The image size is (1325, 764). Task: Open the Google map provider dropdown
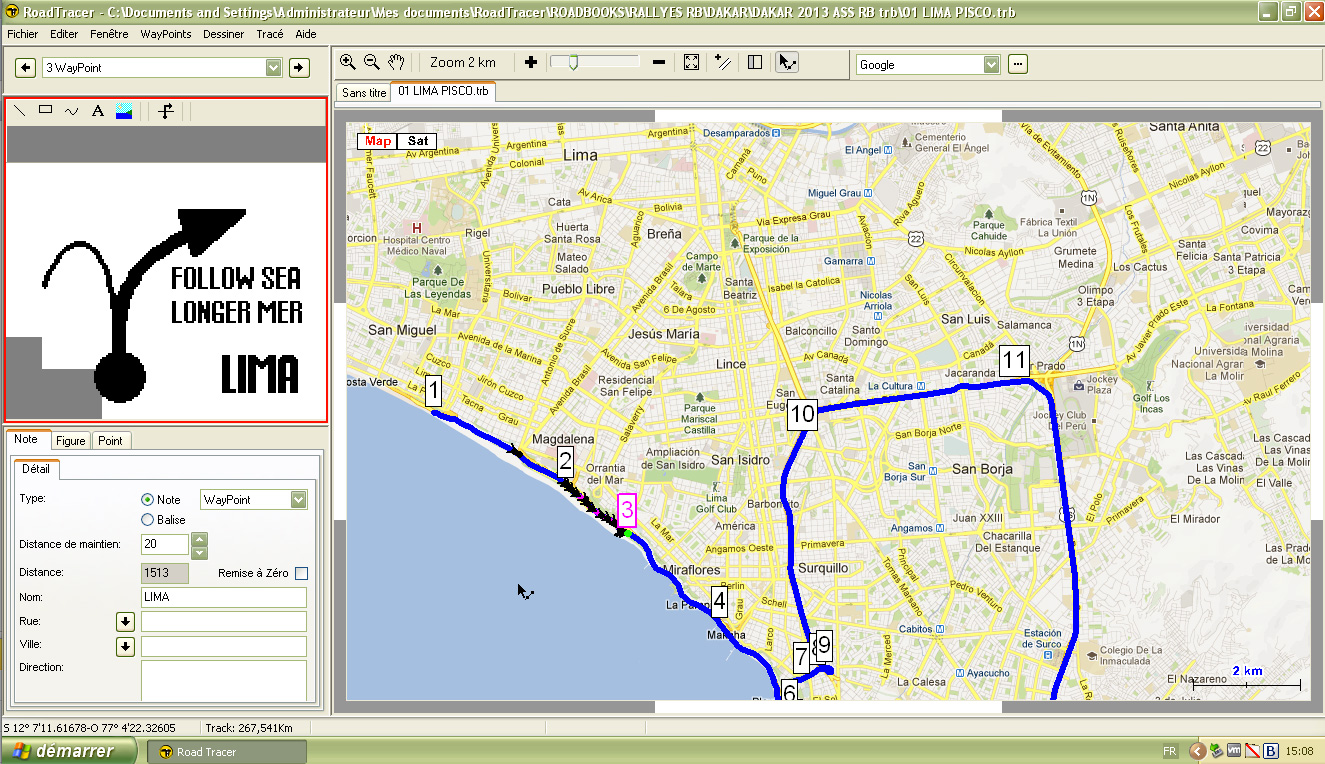(x=991, y=65)
